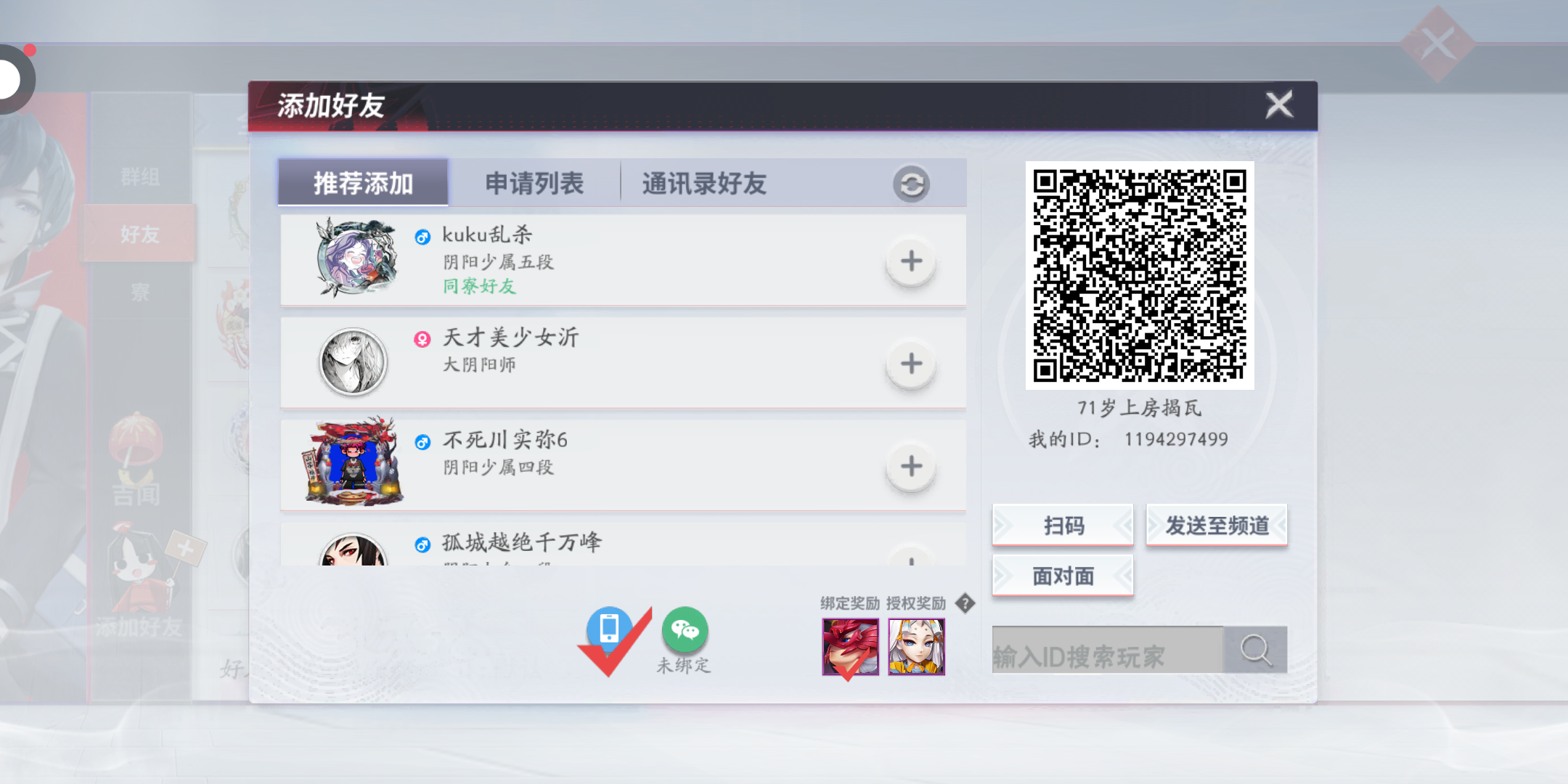Click the refresh recommendations icon
1568x784 pixels.
[911, 184]
